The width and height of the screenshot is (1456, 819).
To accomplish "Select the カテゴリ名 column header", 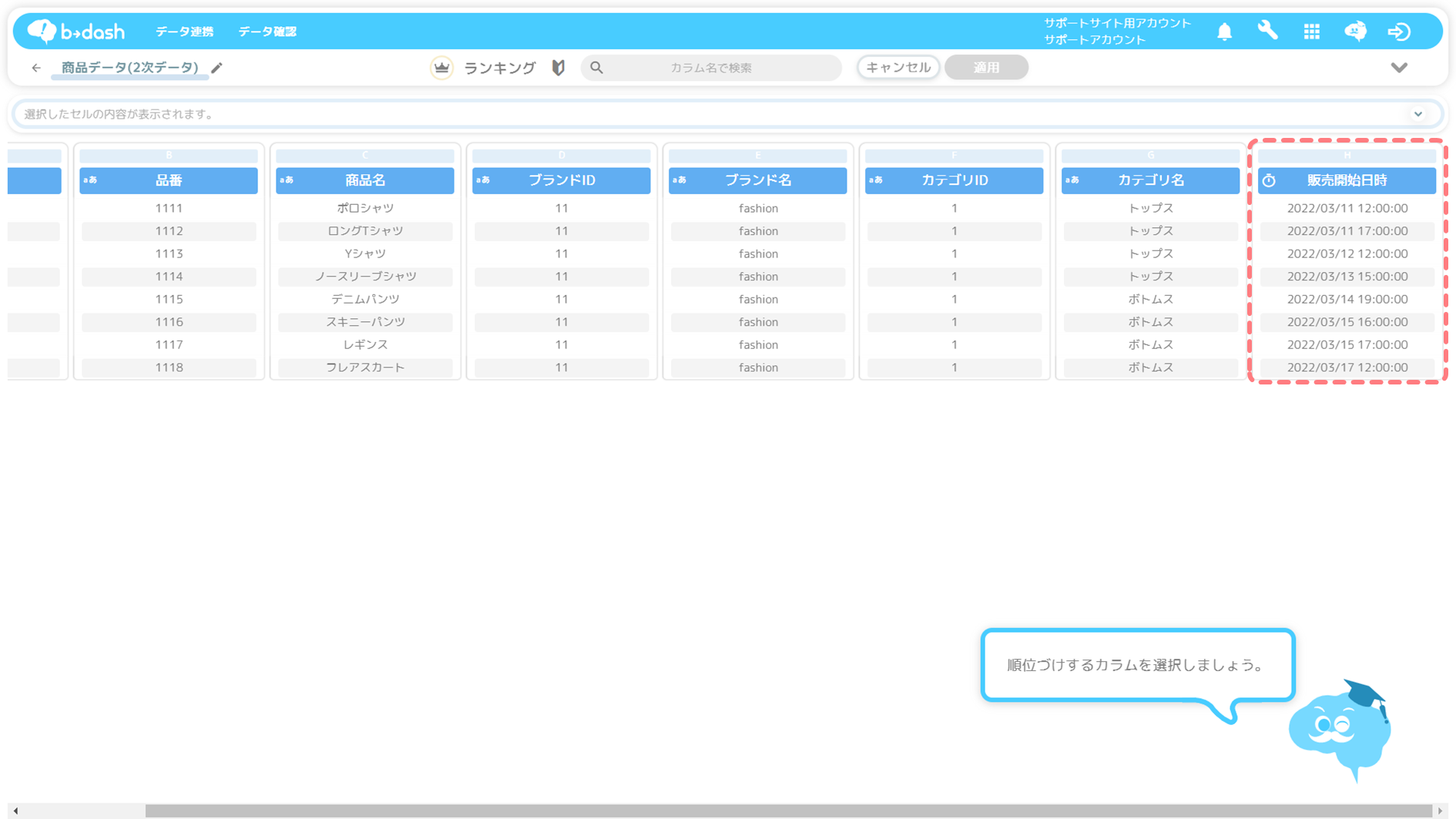I will click(1151, 180).
